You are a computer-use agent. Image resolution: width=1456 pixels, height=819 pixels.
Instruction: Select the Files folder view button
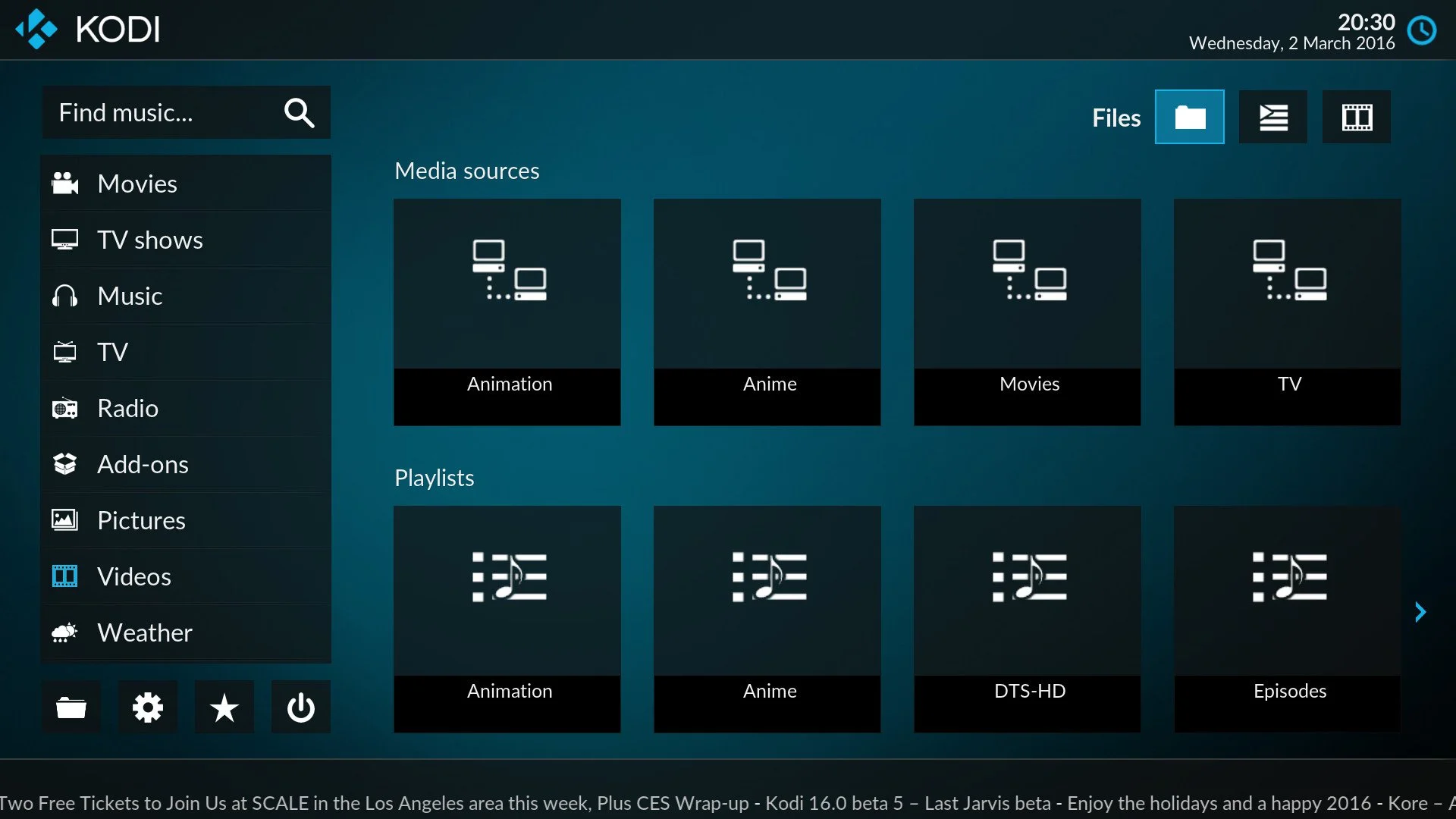[x=1189, y=118]
